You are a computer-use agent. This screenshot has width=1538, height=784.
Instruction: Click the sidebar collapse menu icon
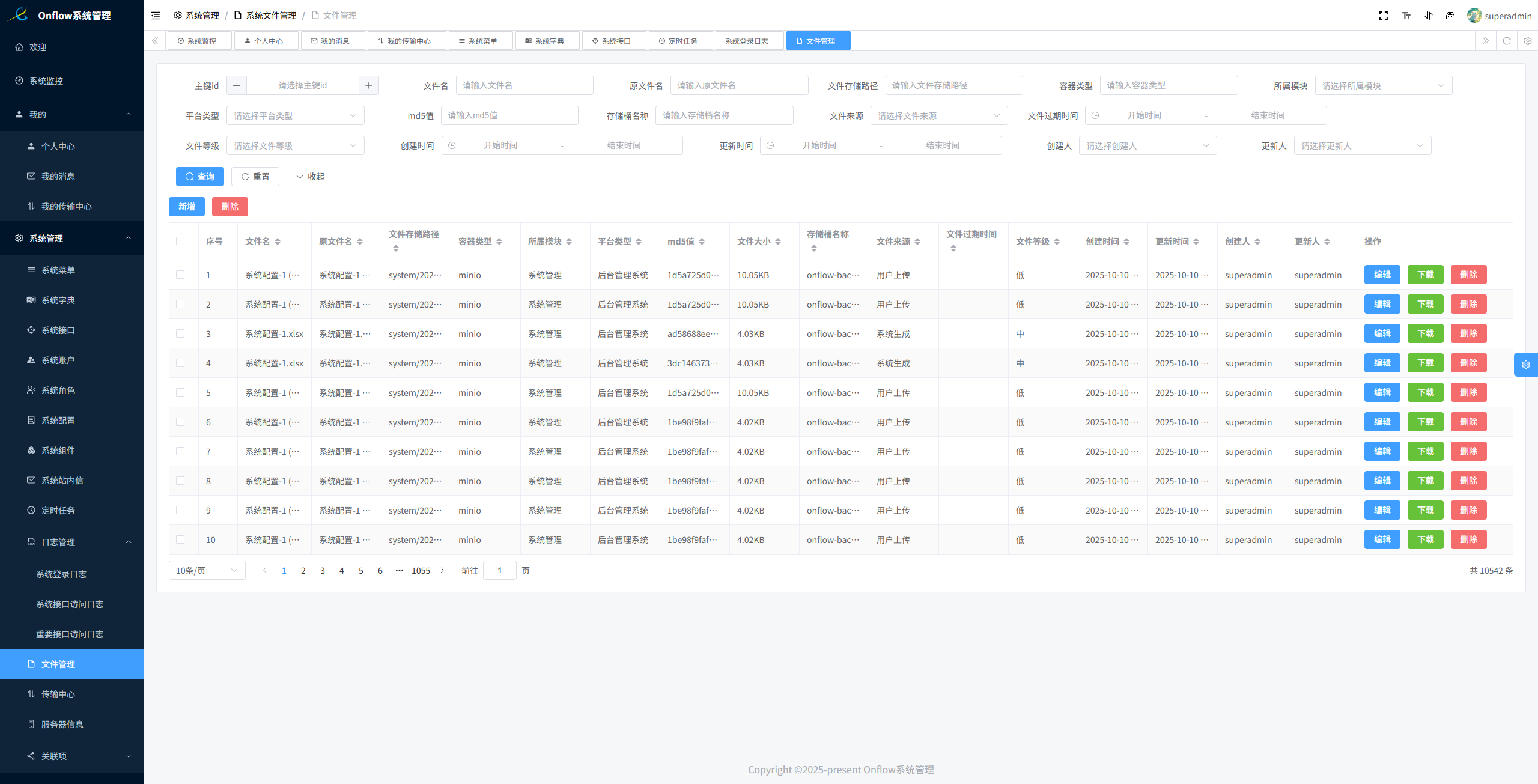pyautogui.click(x=156, y=16)
